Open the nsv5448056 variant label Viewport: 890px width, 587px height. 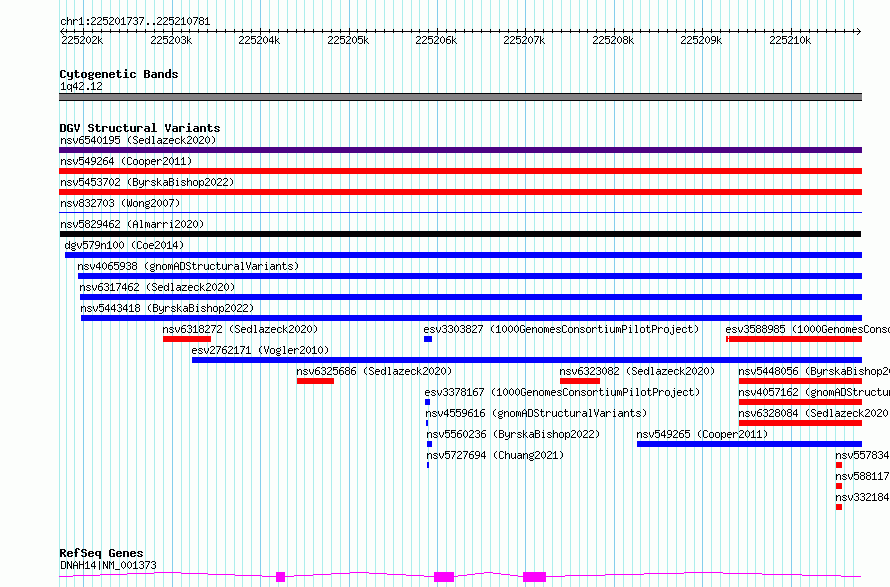click(814, 371)
